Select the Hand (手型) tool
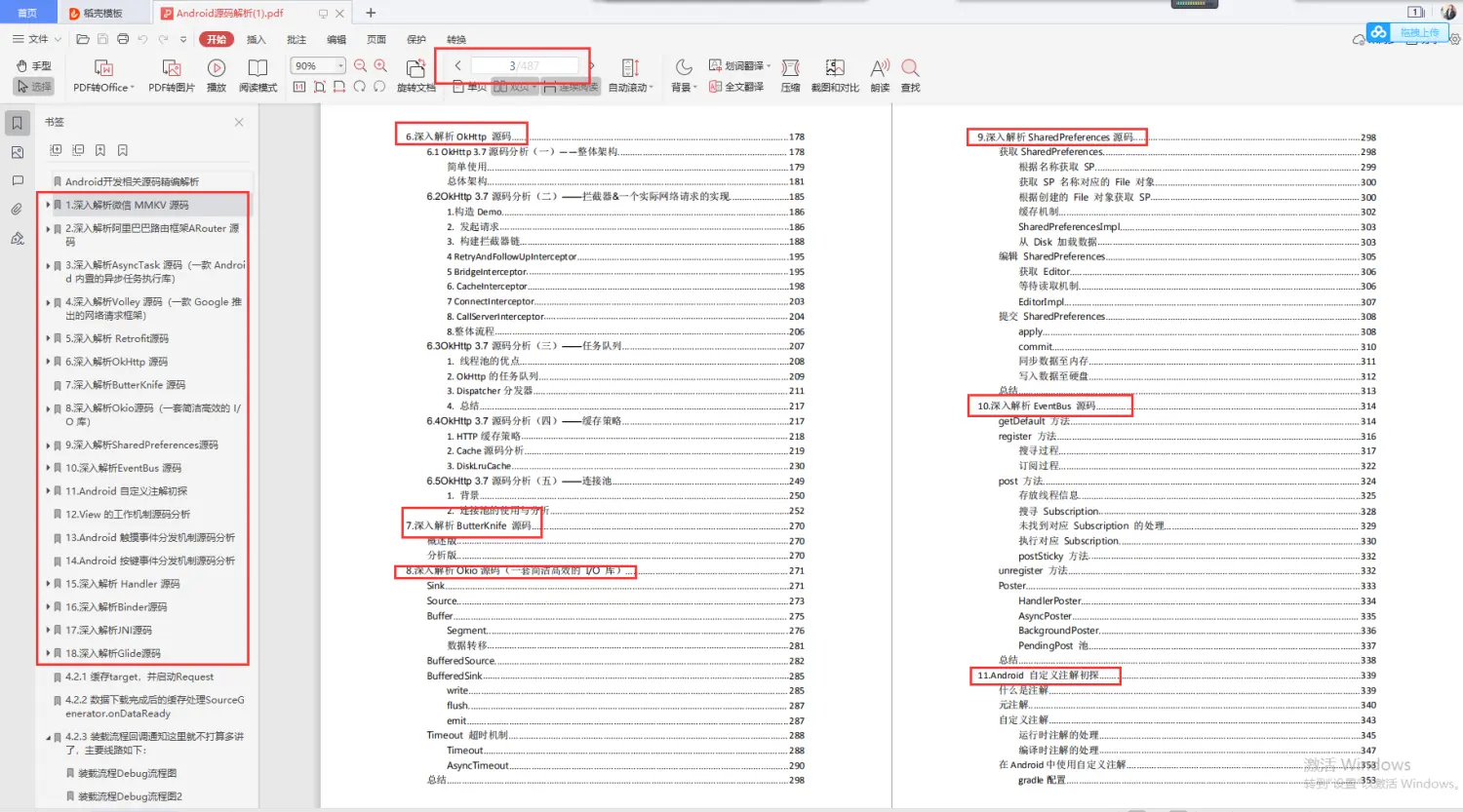 [x=33, y=66]
